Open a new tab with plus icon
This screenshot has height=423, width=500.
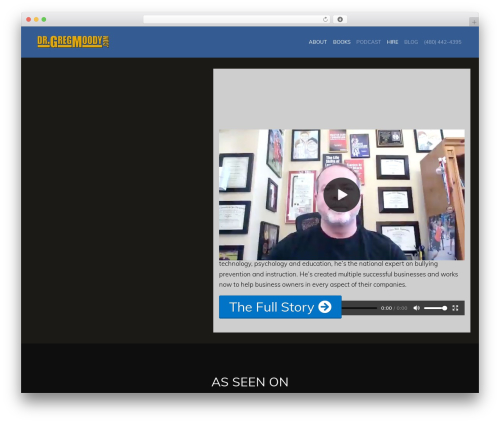474,22
